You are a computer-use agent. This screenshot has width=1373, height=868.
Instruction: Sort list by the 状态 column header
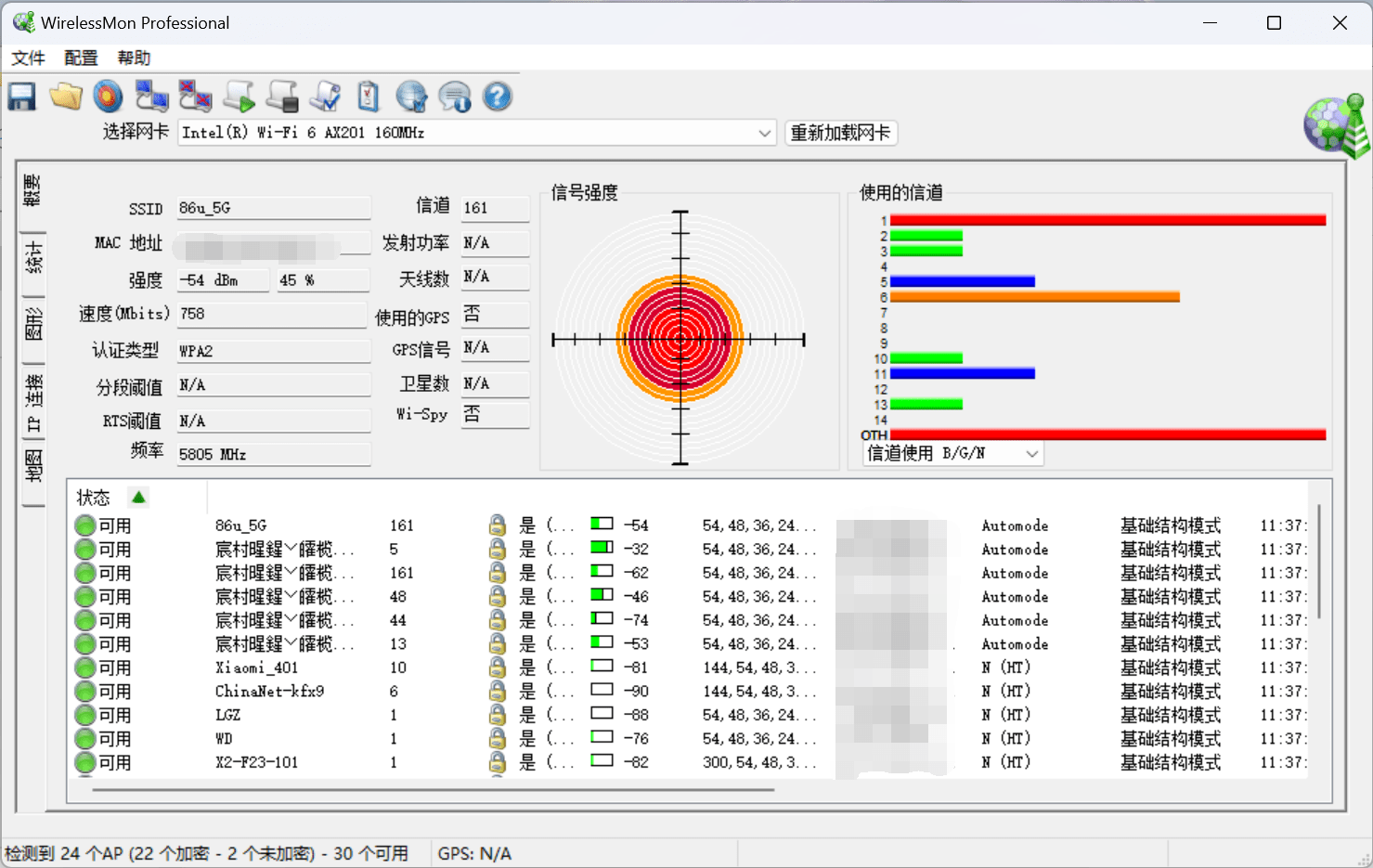point(94,498)
